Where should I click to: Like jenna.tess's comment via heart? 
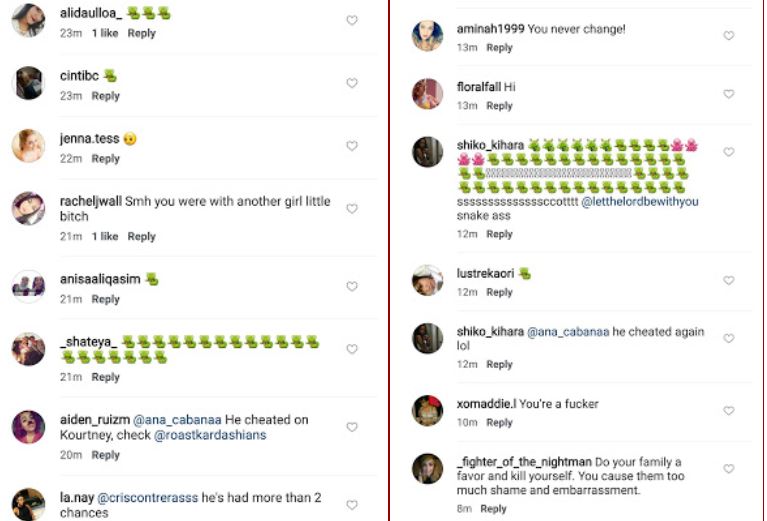[x=352, y=146]
